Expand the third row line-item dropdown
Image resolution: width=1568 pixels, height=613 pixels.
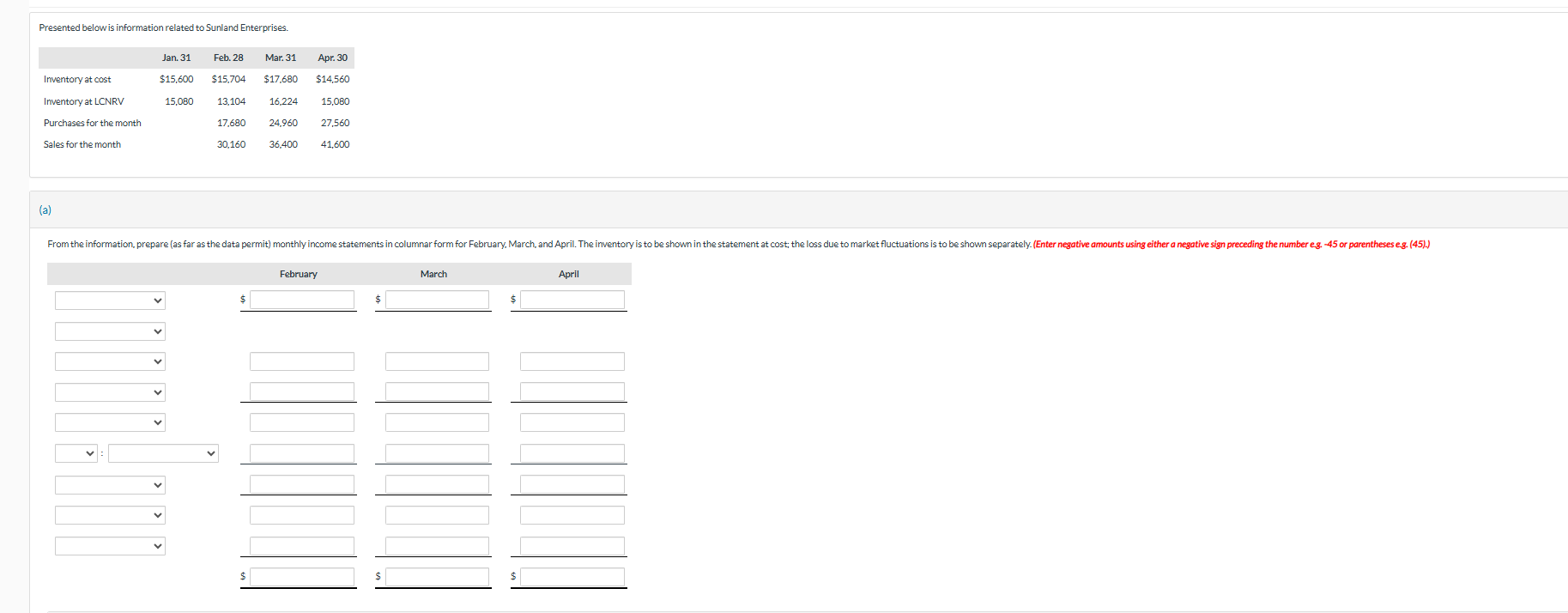(x=110, y=361)
